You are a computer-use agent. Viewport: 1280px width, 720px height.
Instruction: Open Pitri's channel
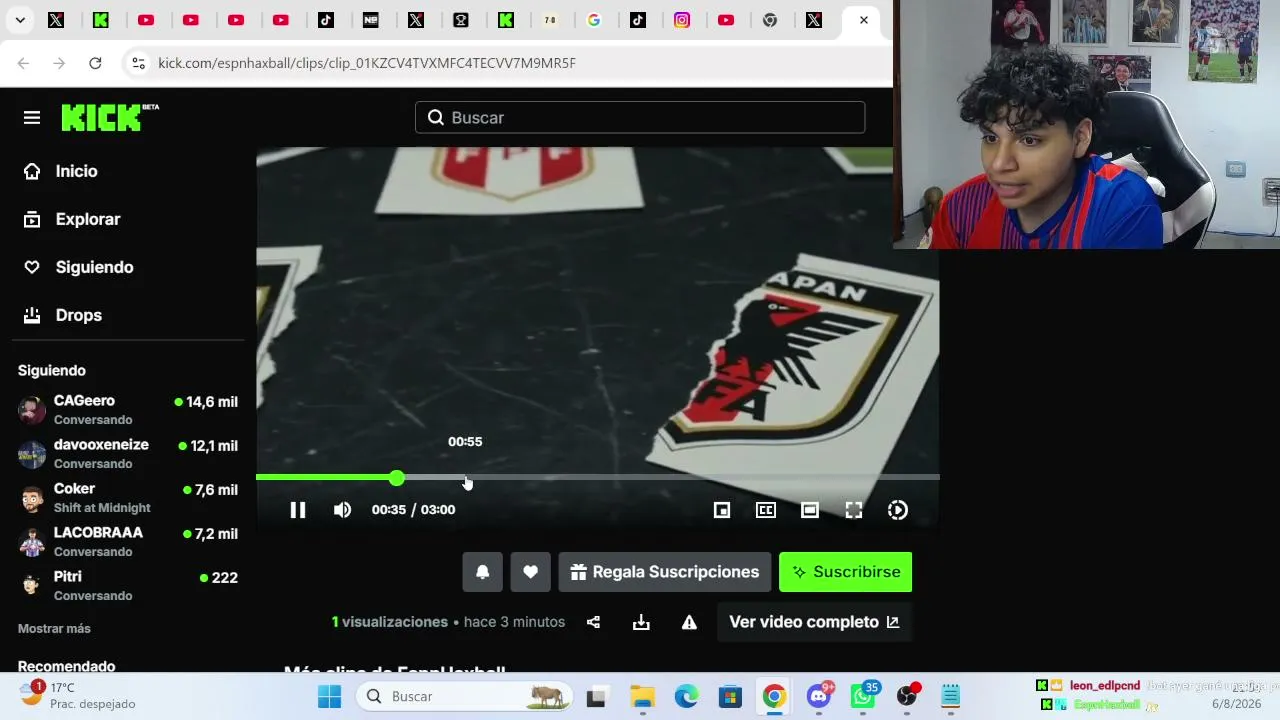128,586
